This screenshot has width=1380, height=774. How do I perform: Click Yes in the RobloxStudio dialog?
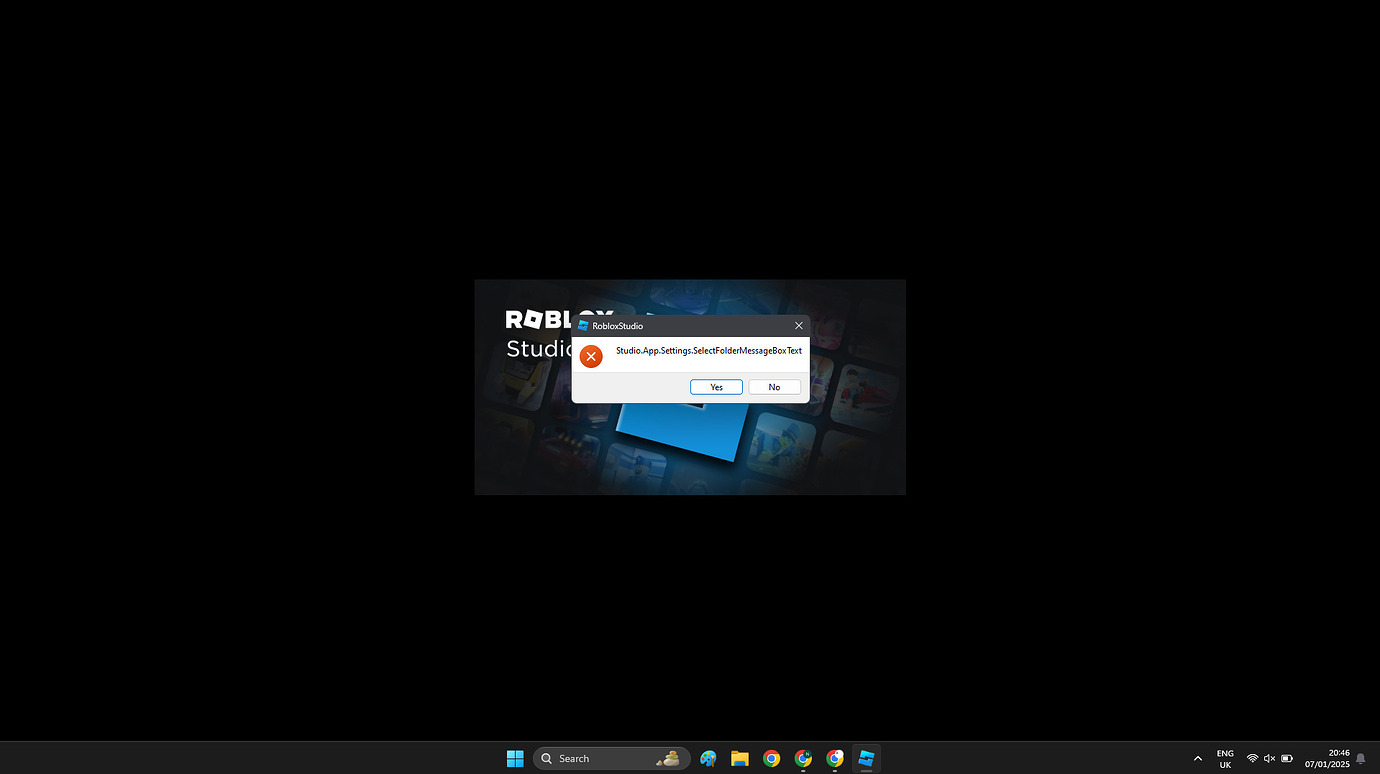[x=716, y=387]
